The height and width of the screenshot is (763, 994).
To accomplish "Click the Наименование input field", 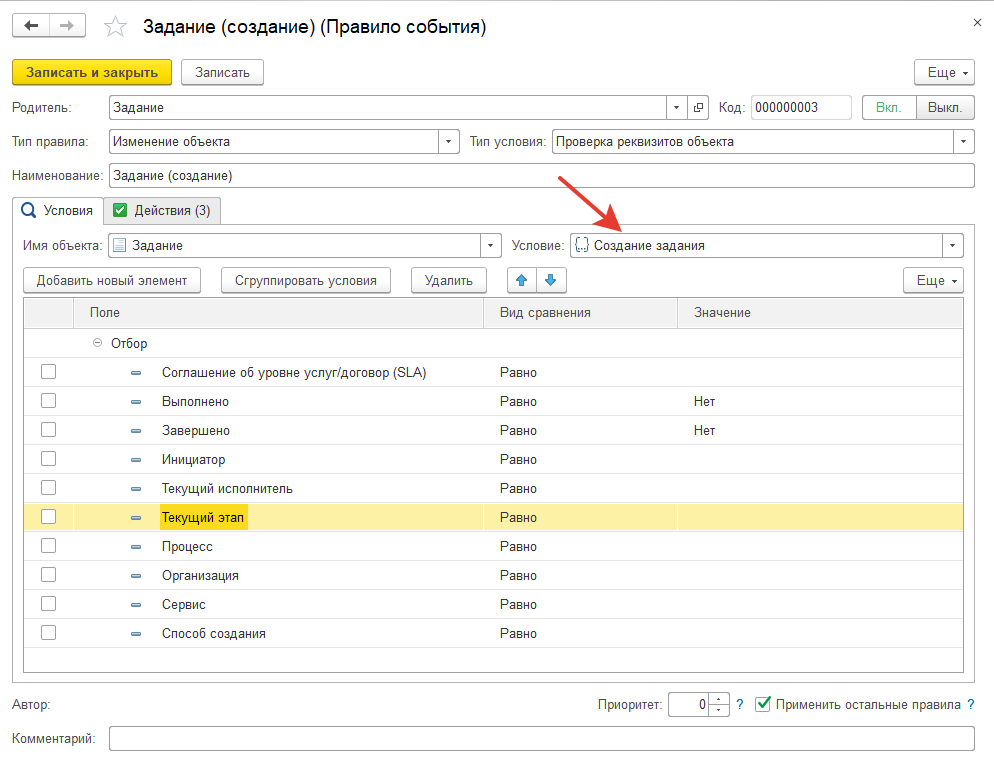I will [541, 176].
